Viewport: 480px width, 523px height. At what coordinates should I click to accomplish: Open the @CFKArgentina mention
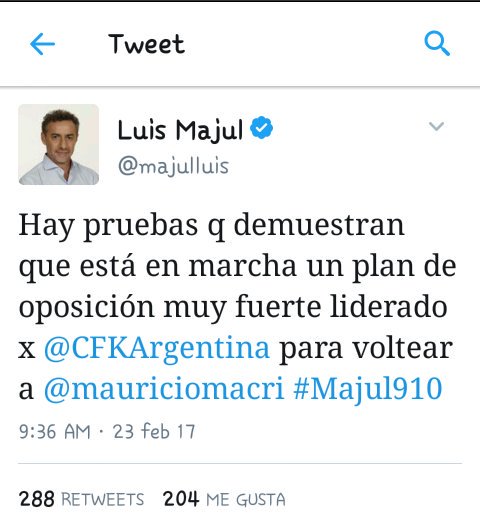[x=157, y=349]
